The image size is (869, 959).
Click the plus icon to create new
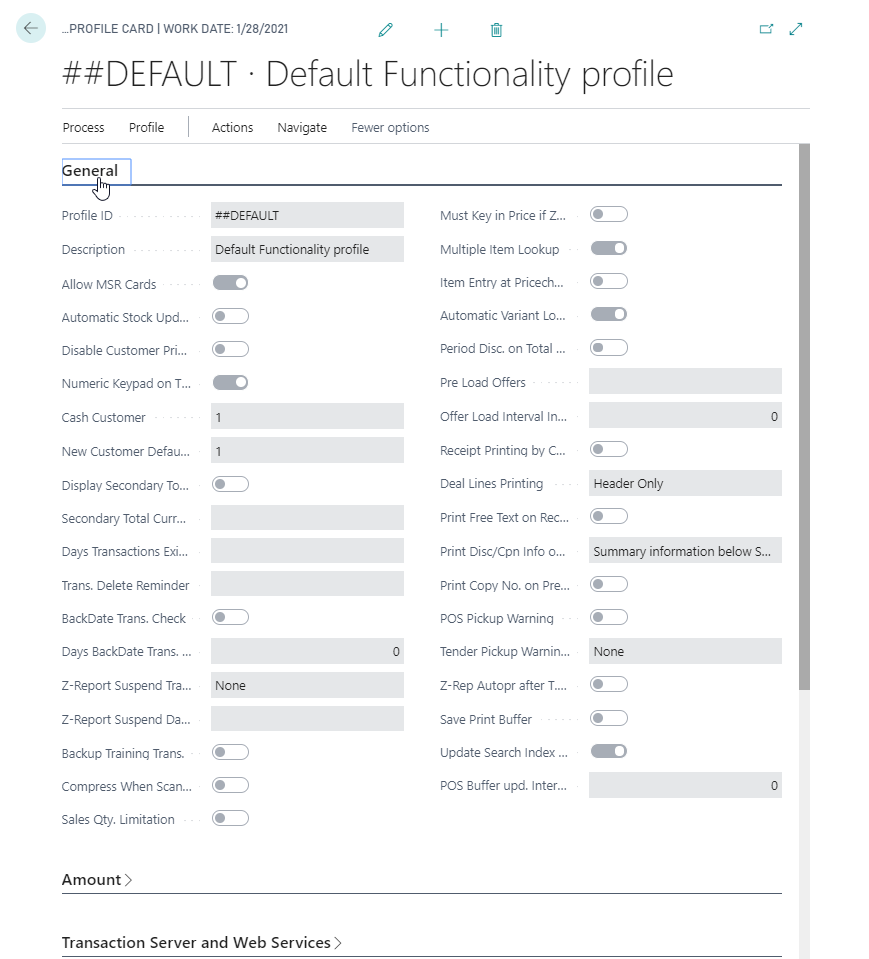coord(441,30)
